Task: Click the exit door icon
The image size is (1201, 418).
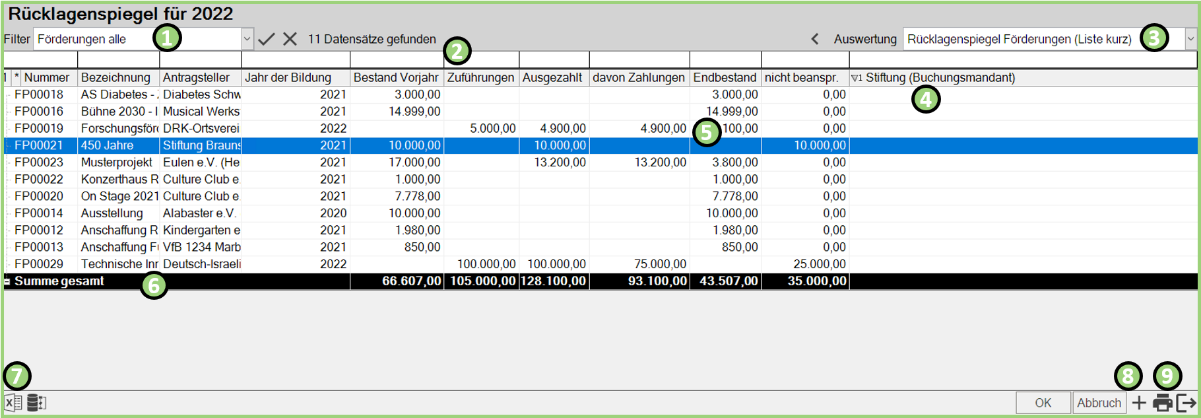Action: click(x=1187, y=403)
